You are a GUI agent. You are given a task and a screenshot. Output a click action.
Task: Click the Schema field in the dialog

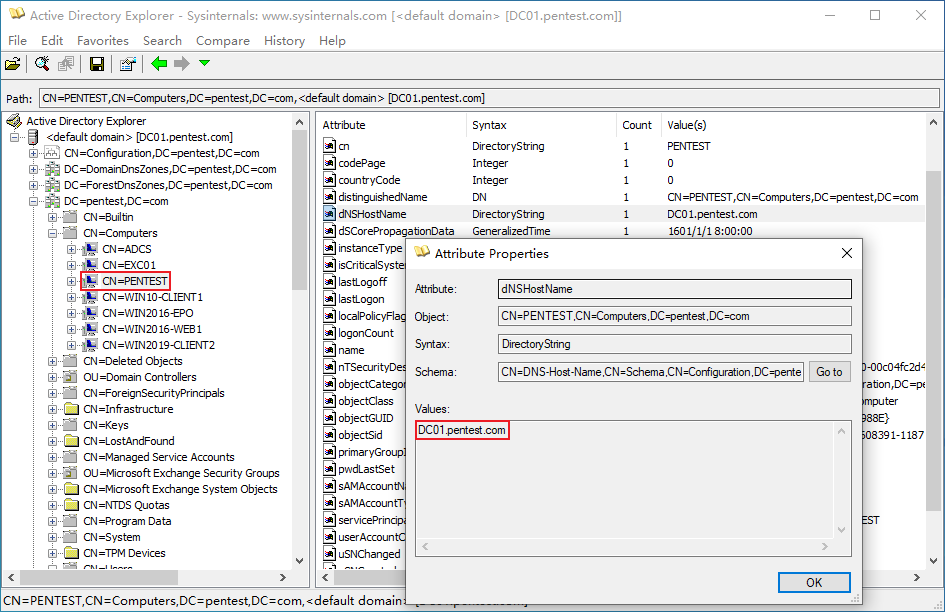(651, 372)
